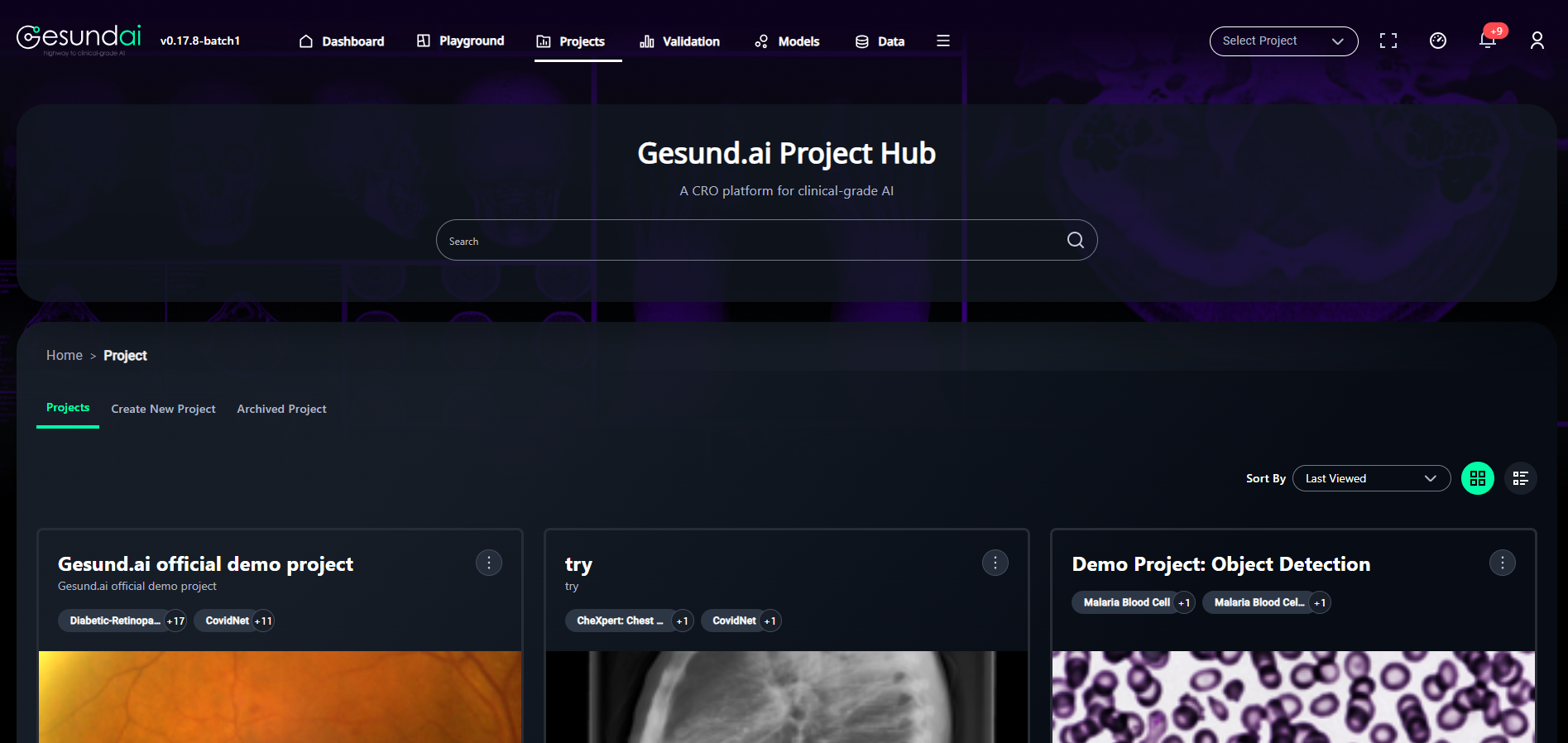This screenshot has width=1568, height=743.
Task: Go to Home breadcrumb
Action: 65,355
